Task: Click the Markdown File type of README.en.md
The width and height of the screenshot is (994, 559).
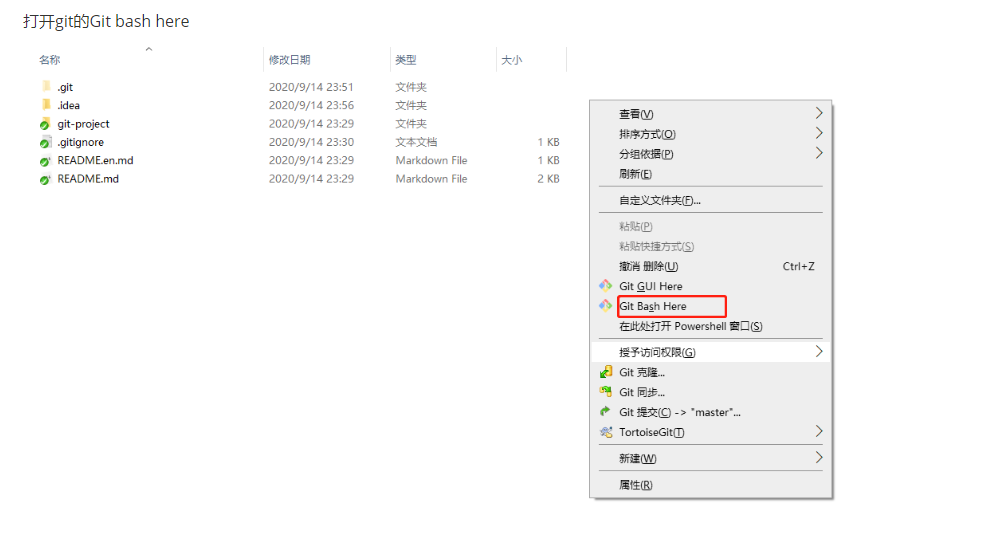Action: coord(431,160)
